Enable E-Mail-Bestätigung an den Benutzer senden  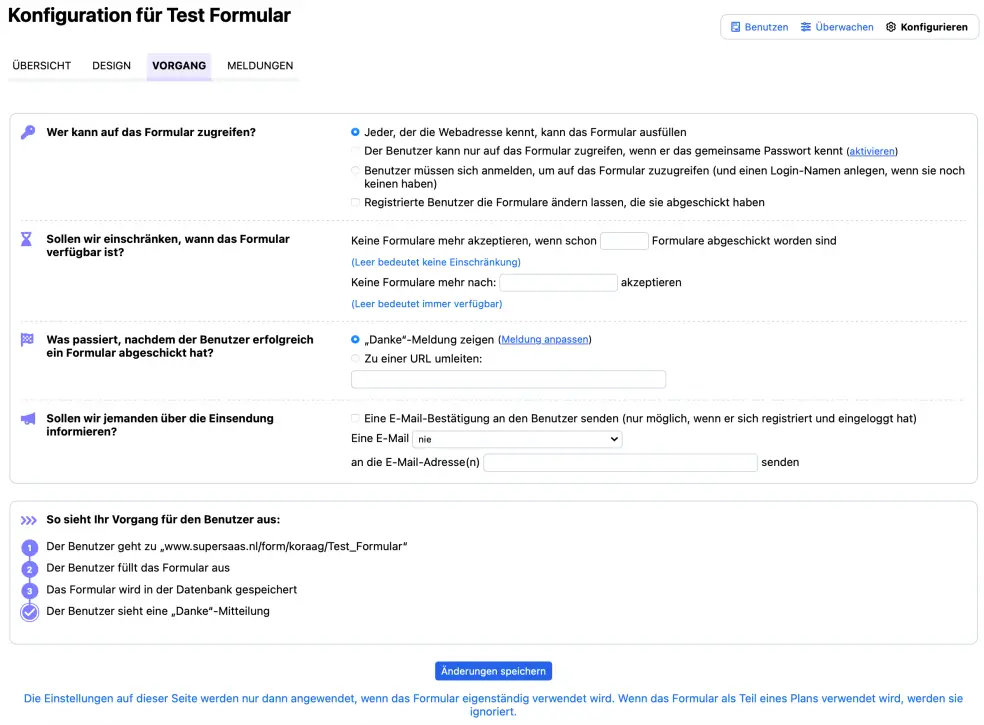(355, 418)
